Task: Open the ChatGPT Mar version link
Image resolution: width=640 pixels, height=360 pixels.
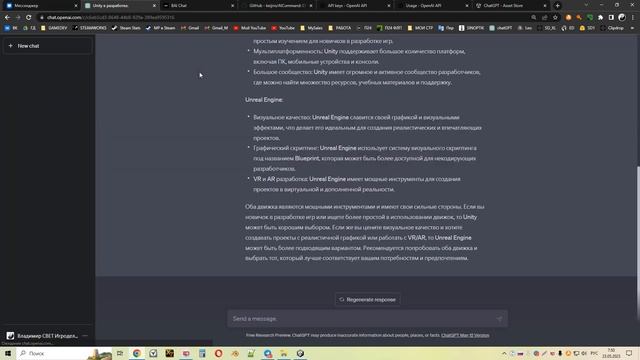Action: [465, 335]
